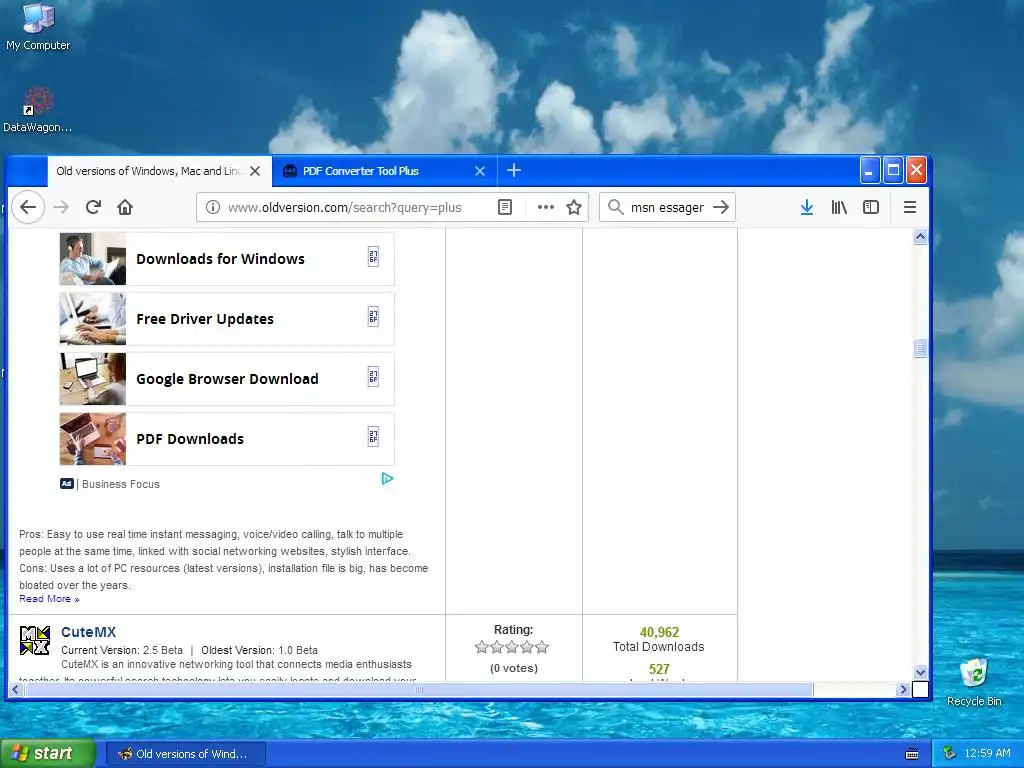
Task: Open the CuteMX program link
Action: [88, 632]
